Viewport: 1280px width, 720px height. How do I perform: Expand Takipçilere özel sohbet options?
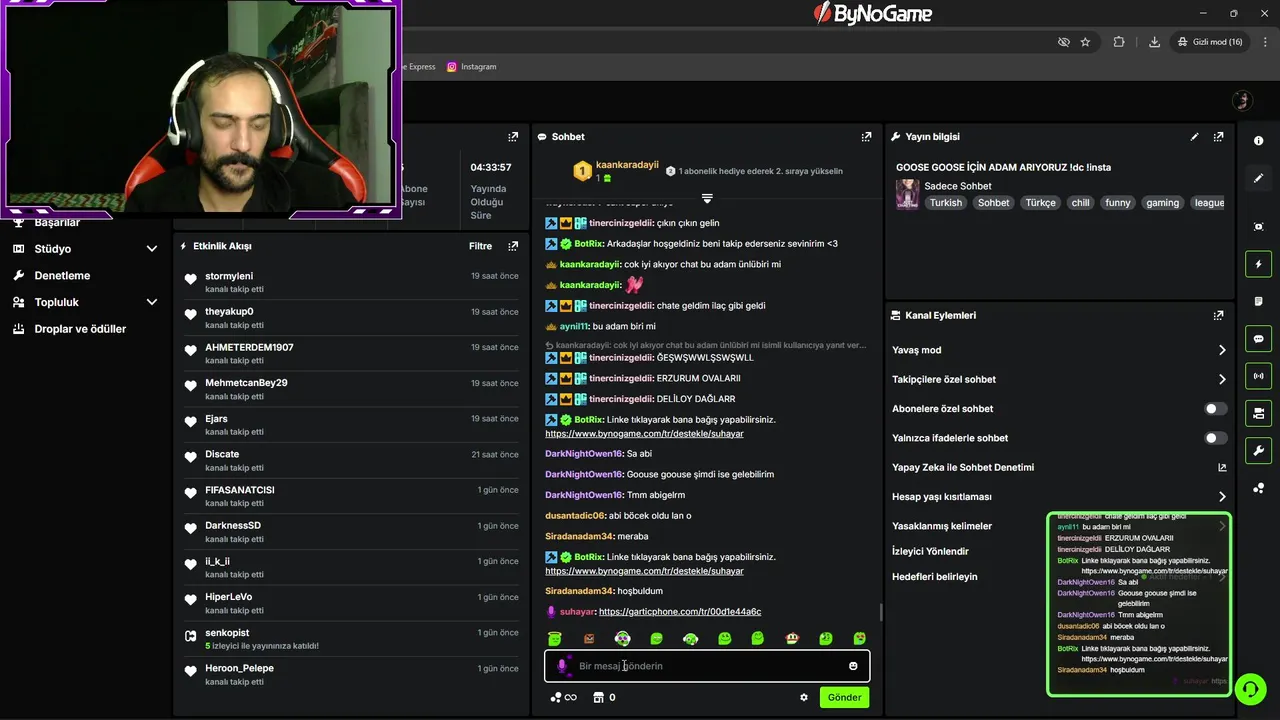[1221, 379]
